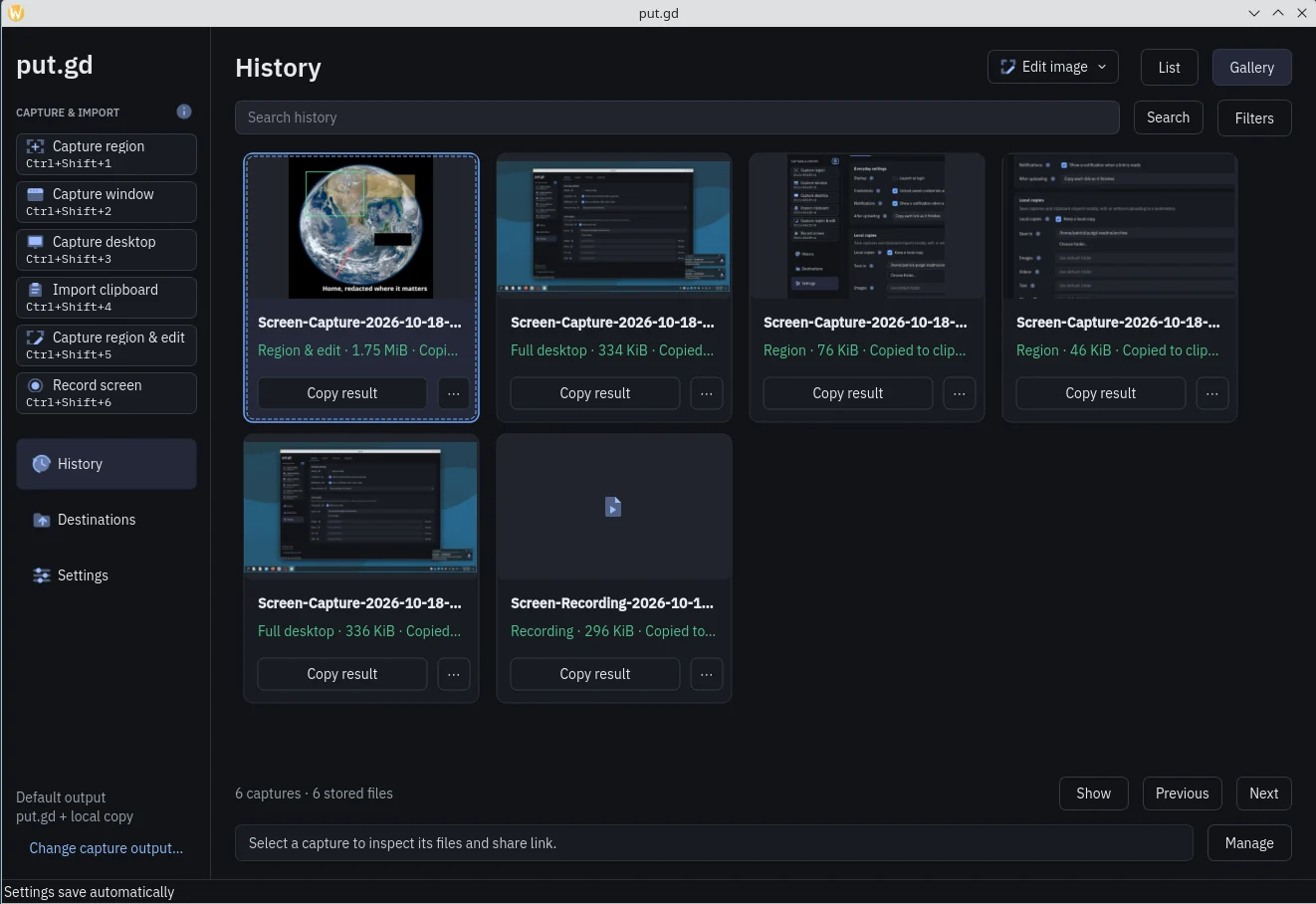Open more options for the Screen-Recording card
1316x904 pixels.
pos(707,674)
